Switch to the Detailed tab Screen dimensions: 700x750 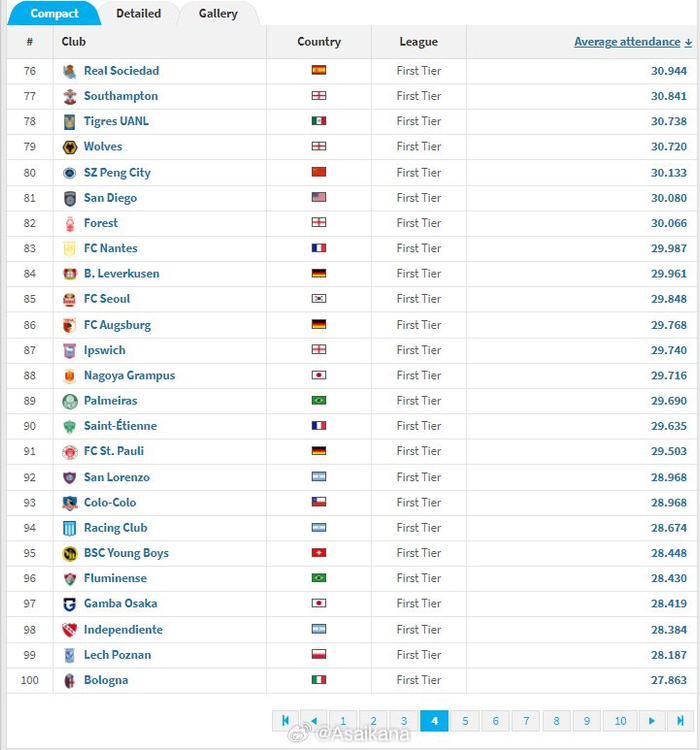coord(138,14)
